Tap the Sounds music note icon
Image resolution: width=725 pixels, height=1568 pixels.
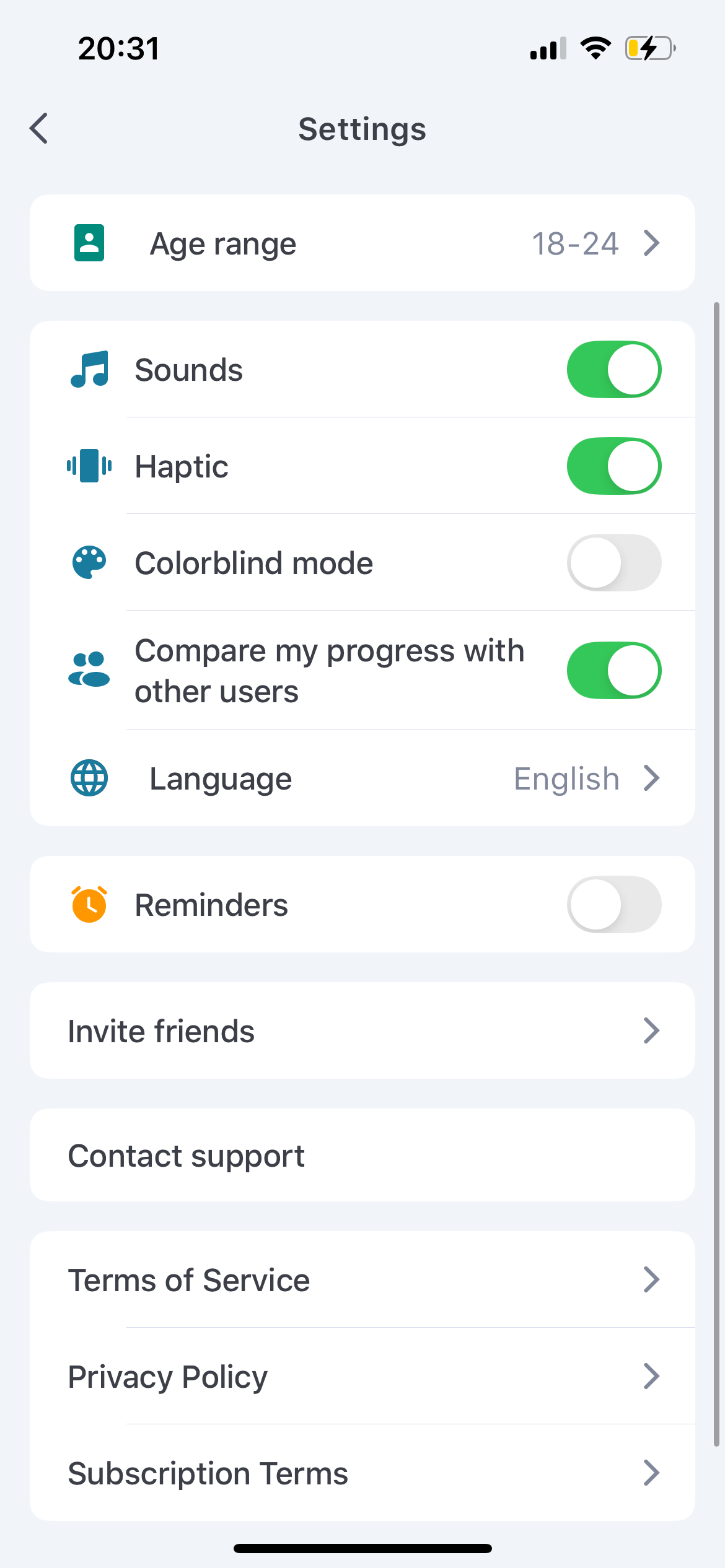[89, 369]
